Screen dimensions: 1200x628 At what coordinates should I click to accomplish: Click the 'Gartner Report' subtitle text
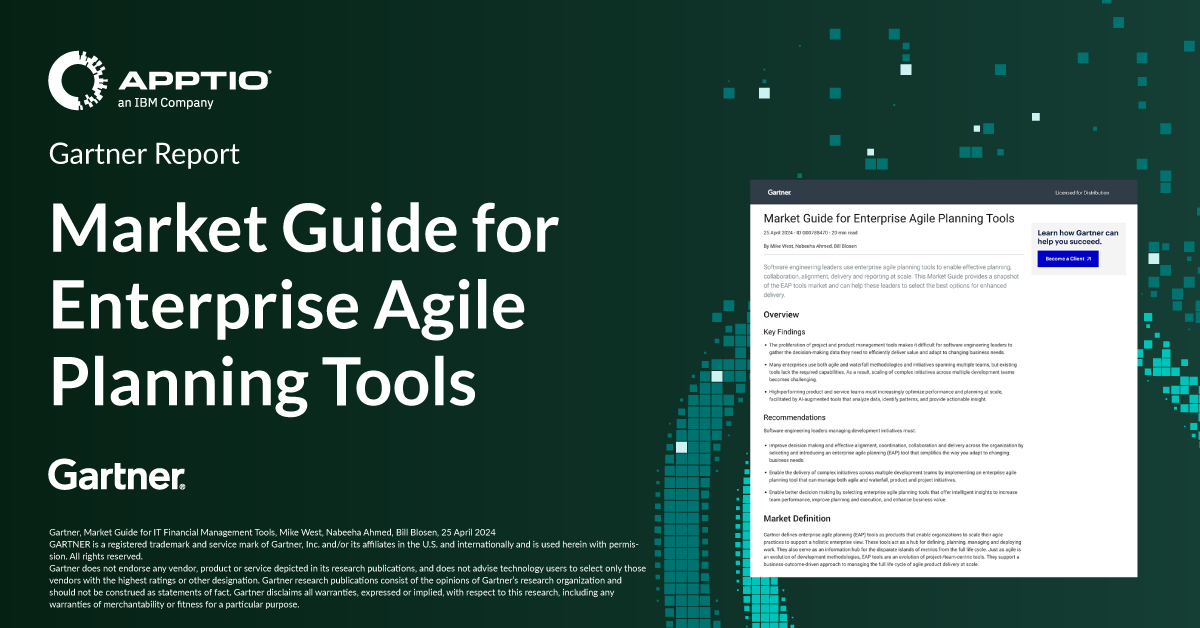click(144, 155)
